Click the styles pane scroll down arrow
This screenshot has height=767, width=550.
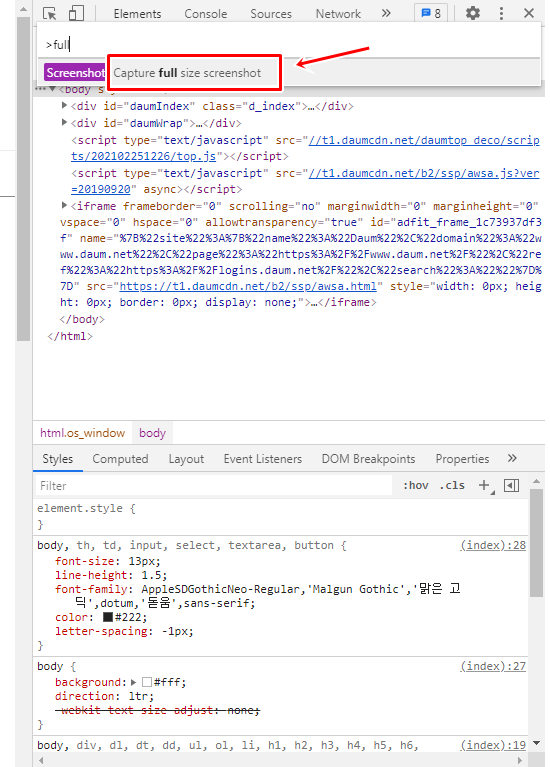pos(537,744)
